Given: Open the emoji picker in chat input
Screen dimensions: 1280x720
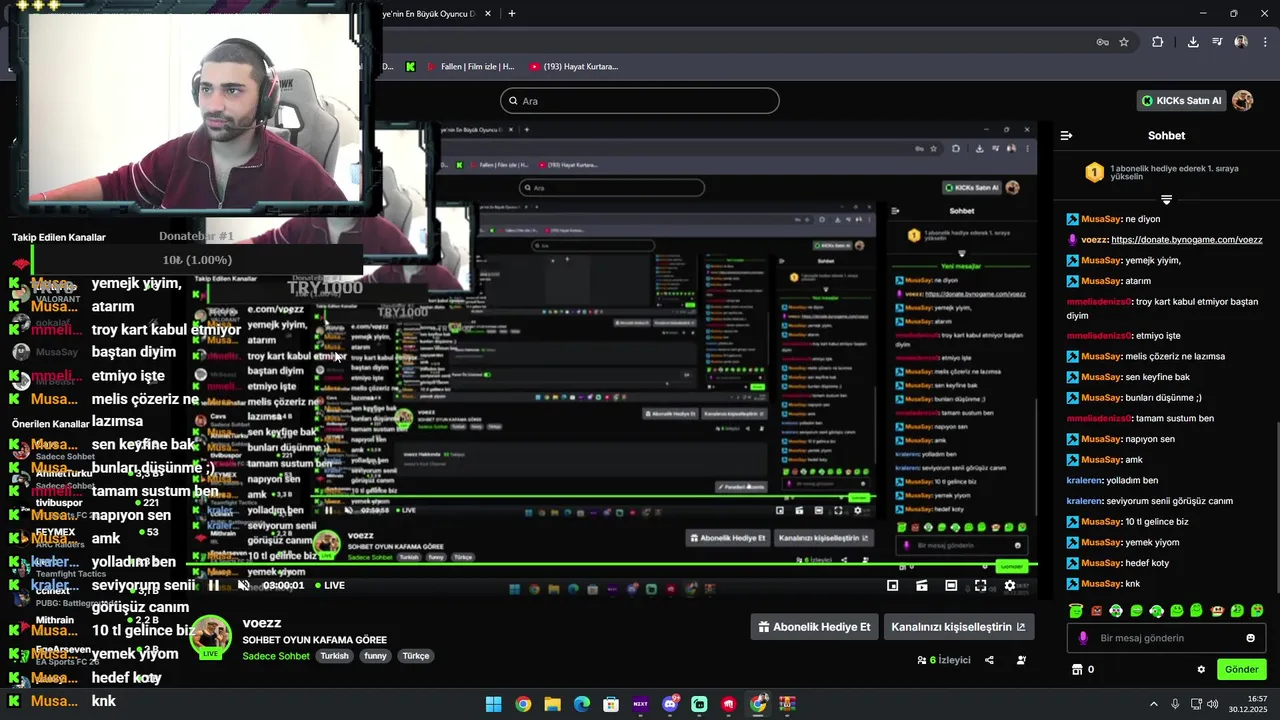Looking at the screenshot, I should [x=1250, y=638].
